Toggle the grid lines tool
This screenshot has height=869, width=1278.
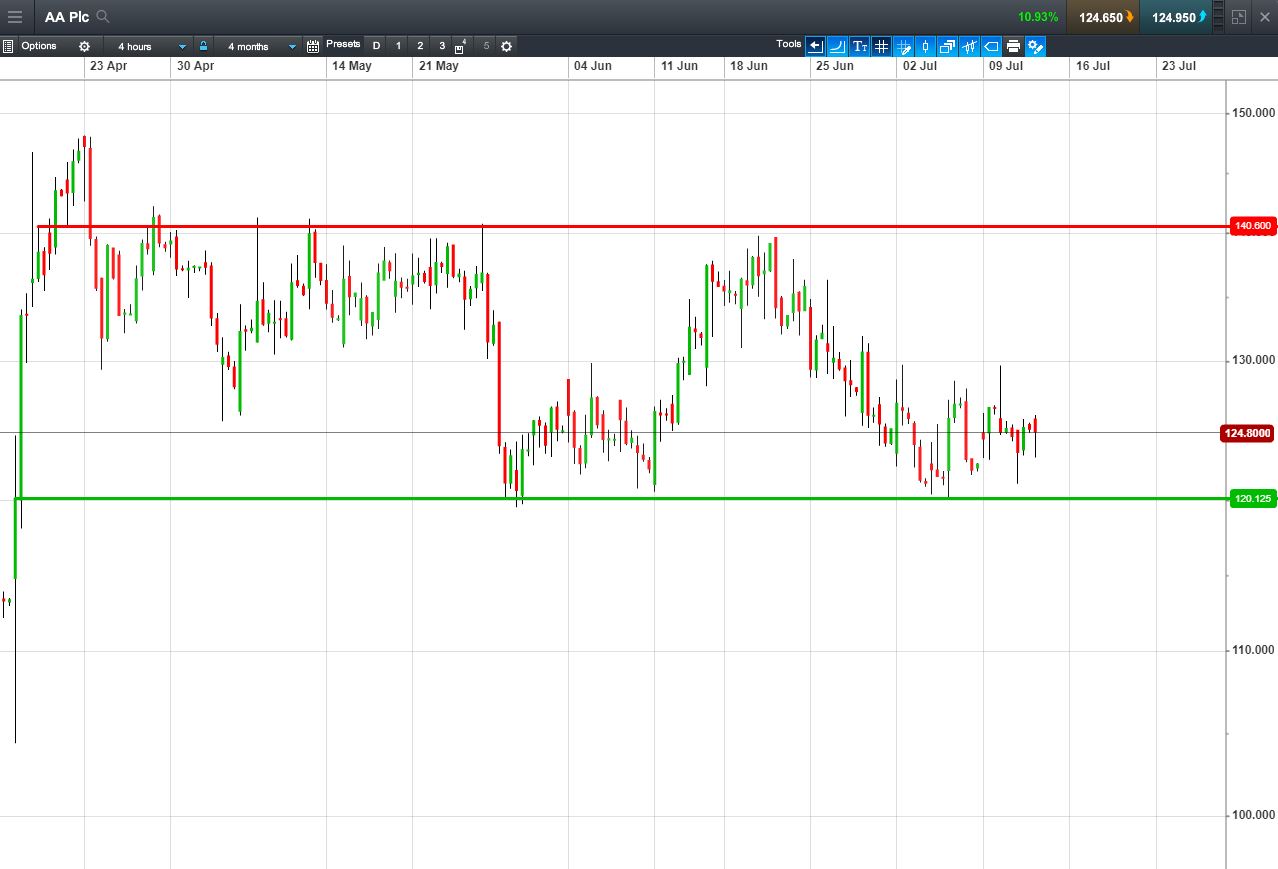click(881, 46)
